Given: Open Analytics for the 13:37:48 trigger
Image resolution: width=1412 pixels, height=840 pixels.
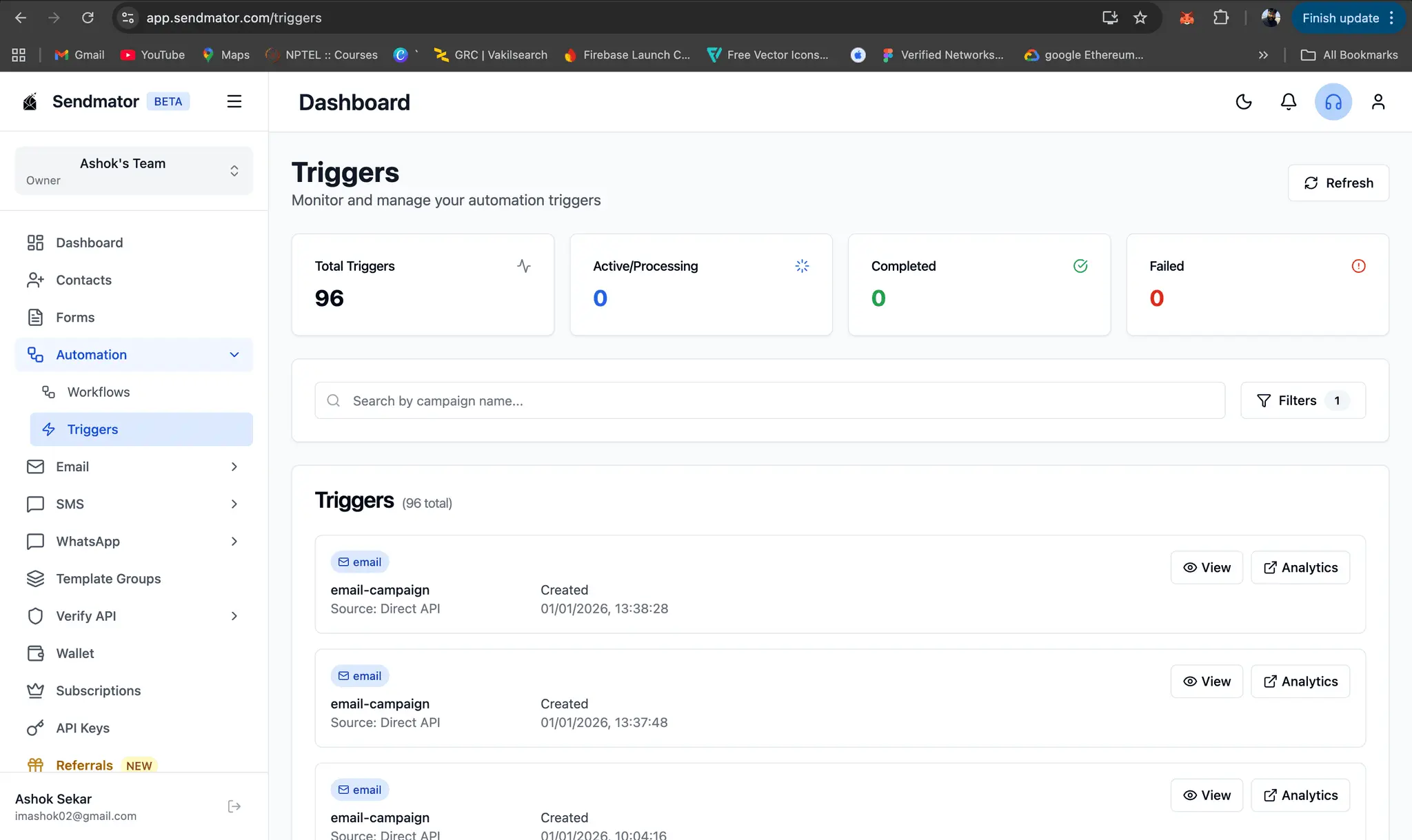Looking at the screenshot, I should (x=1300, y=682).
